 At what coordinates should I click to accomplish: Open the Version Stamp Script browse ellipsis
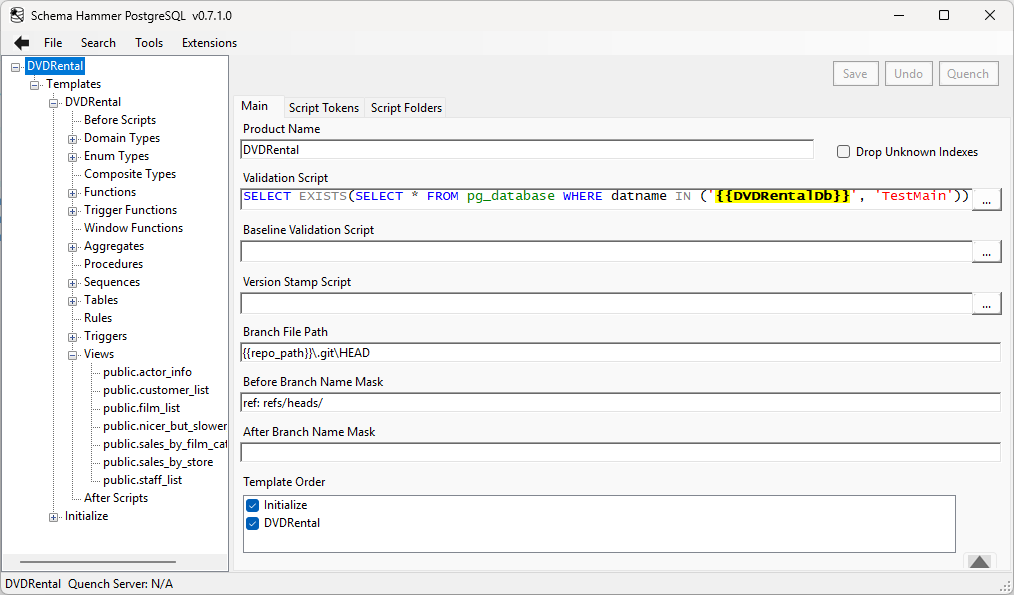986,303
